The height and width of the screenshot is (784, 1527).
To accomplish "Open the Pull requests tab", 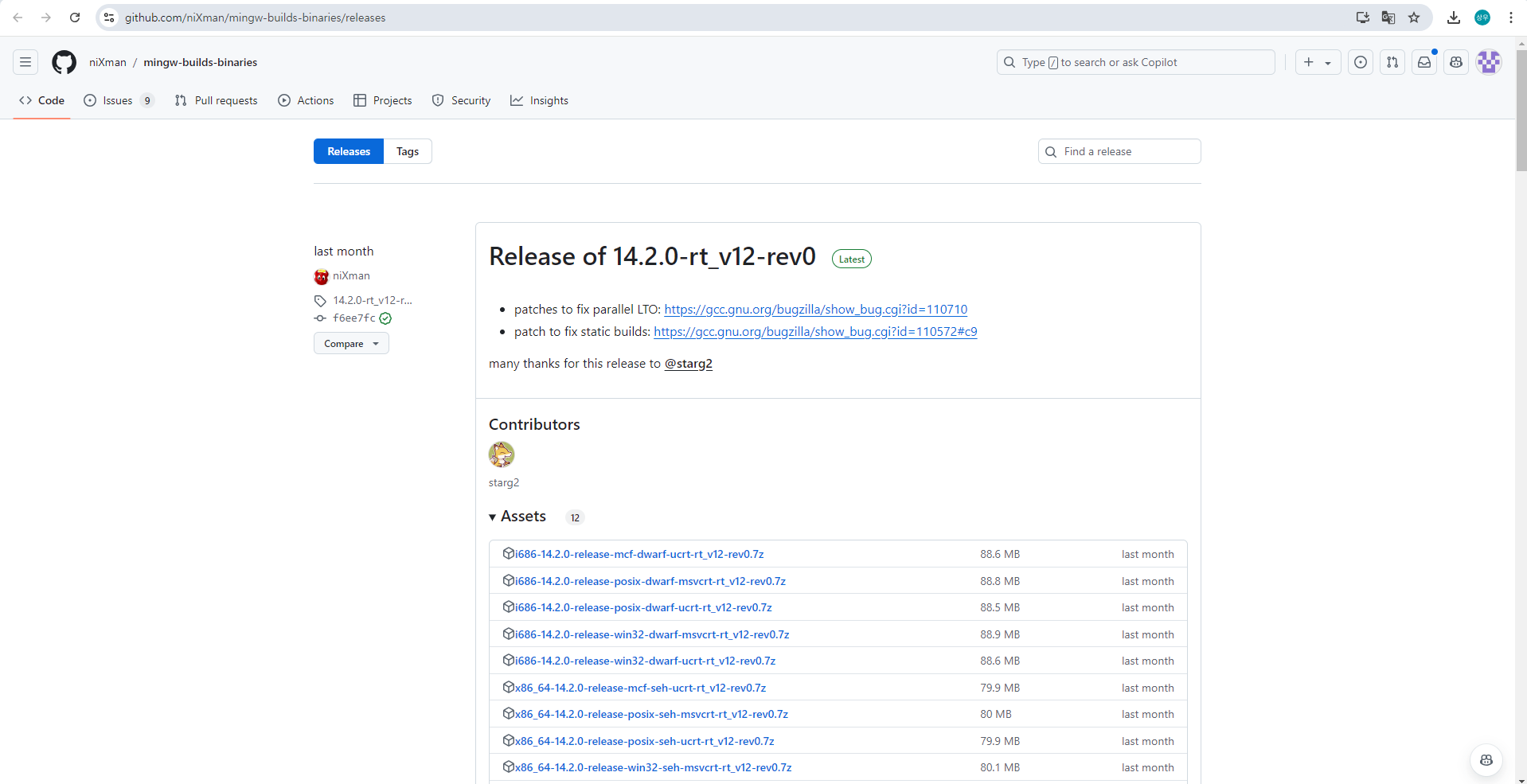I will click(x=216, y=100).
